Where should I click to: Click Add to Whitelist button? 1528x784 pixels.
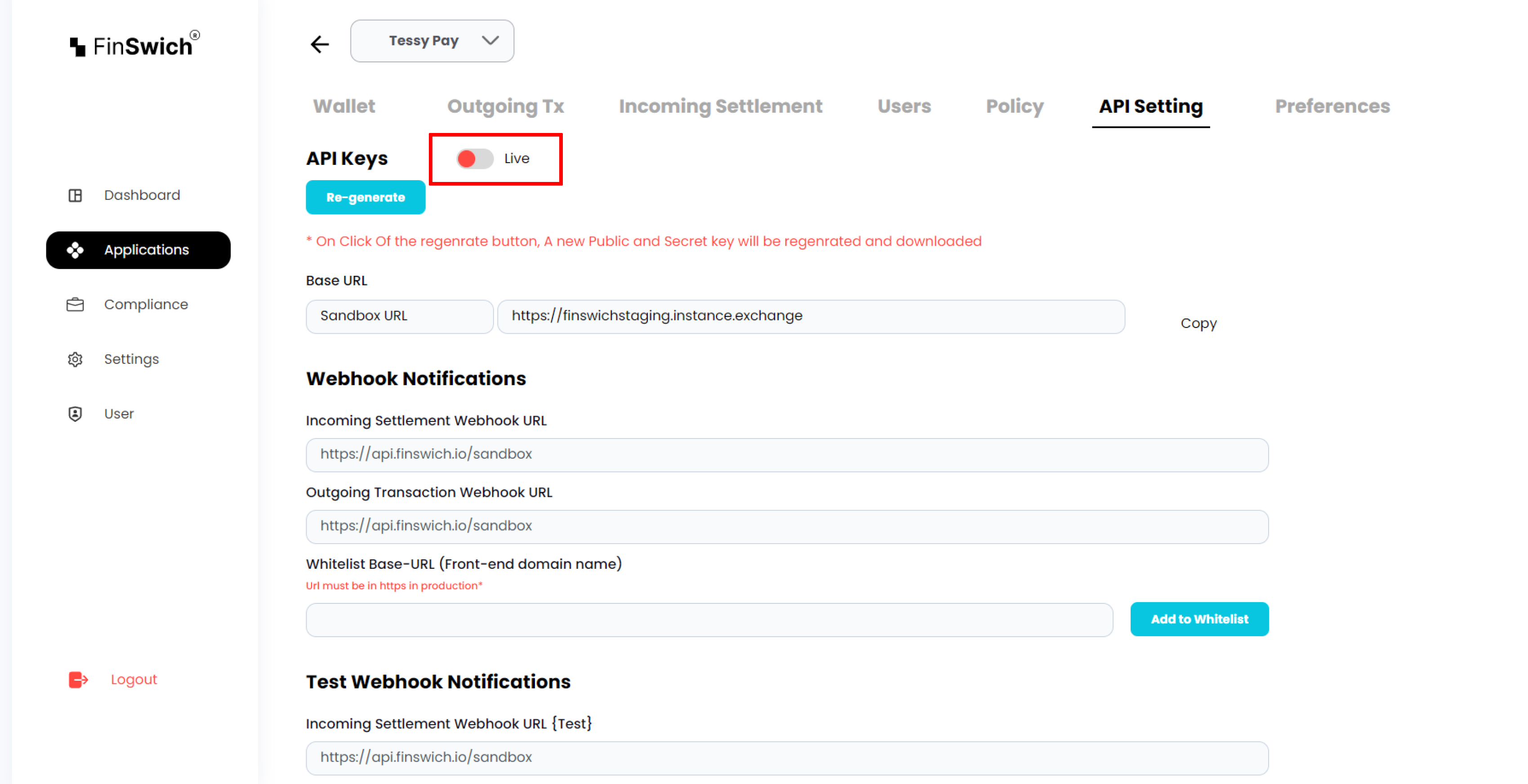[x=1199, y=619]
